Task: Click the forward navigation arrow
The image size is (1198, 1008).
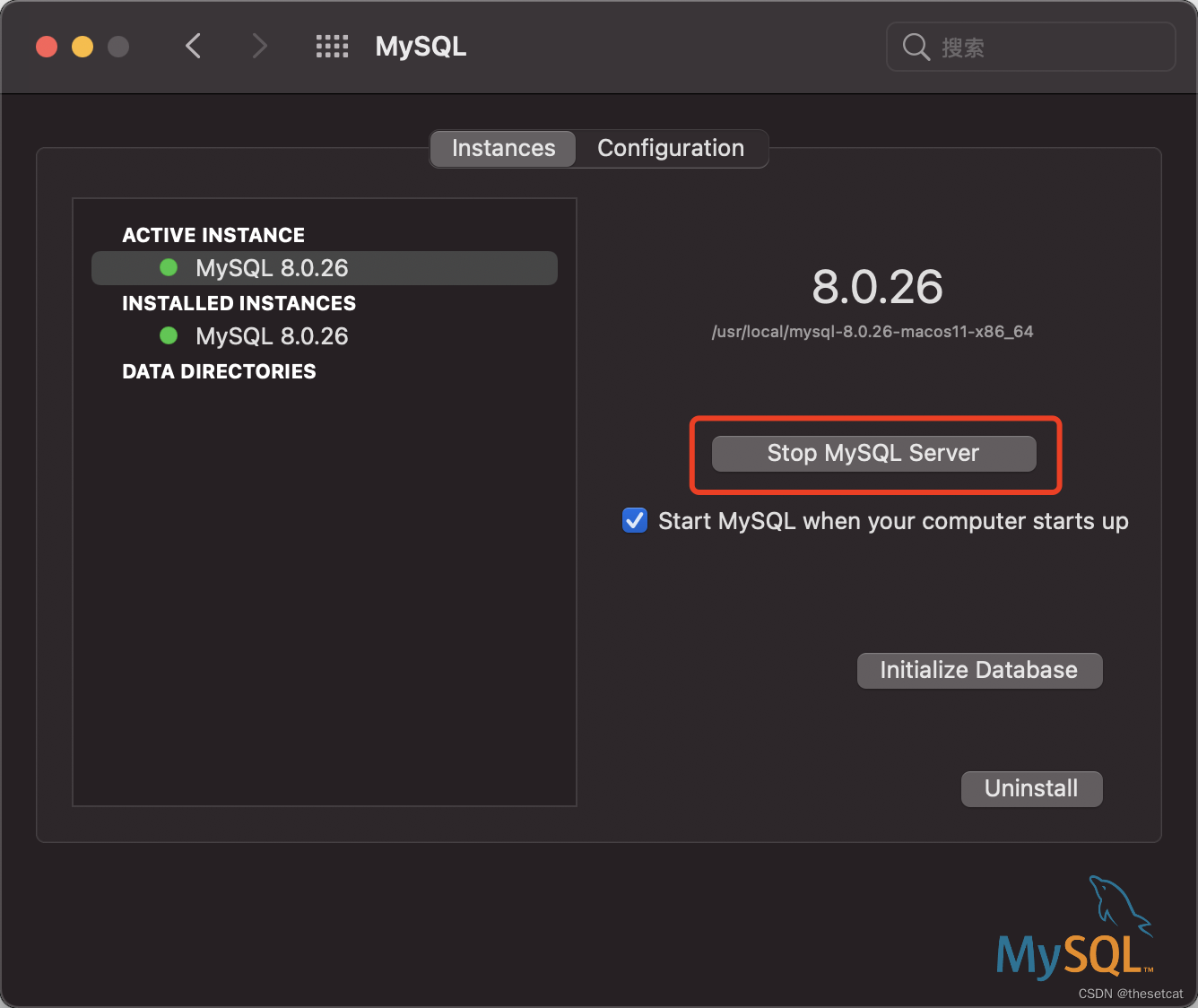Action: pyautogui.click(x=259, y=46)
